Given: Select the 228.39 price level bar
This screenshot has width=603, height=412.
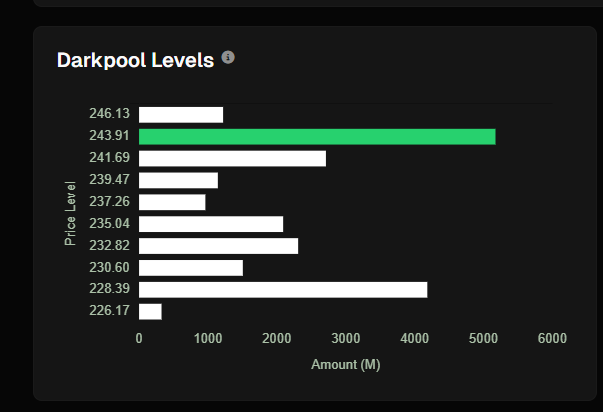Looking at the screenshot, I should tap(283, 290).
